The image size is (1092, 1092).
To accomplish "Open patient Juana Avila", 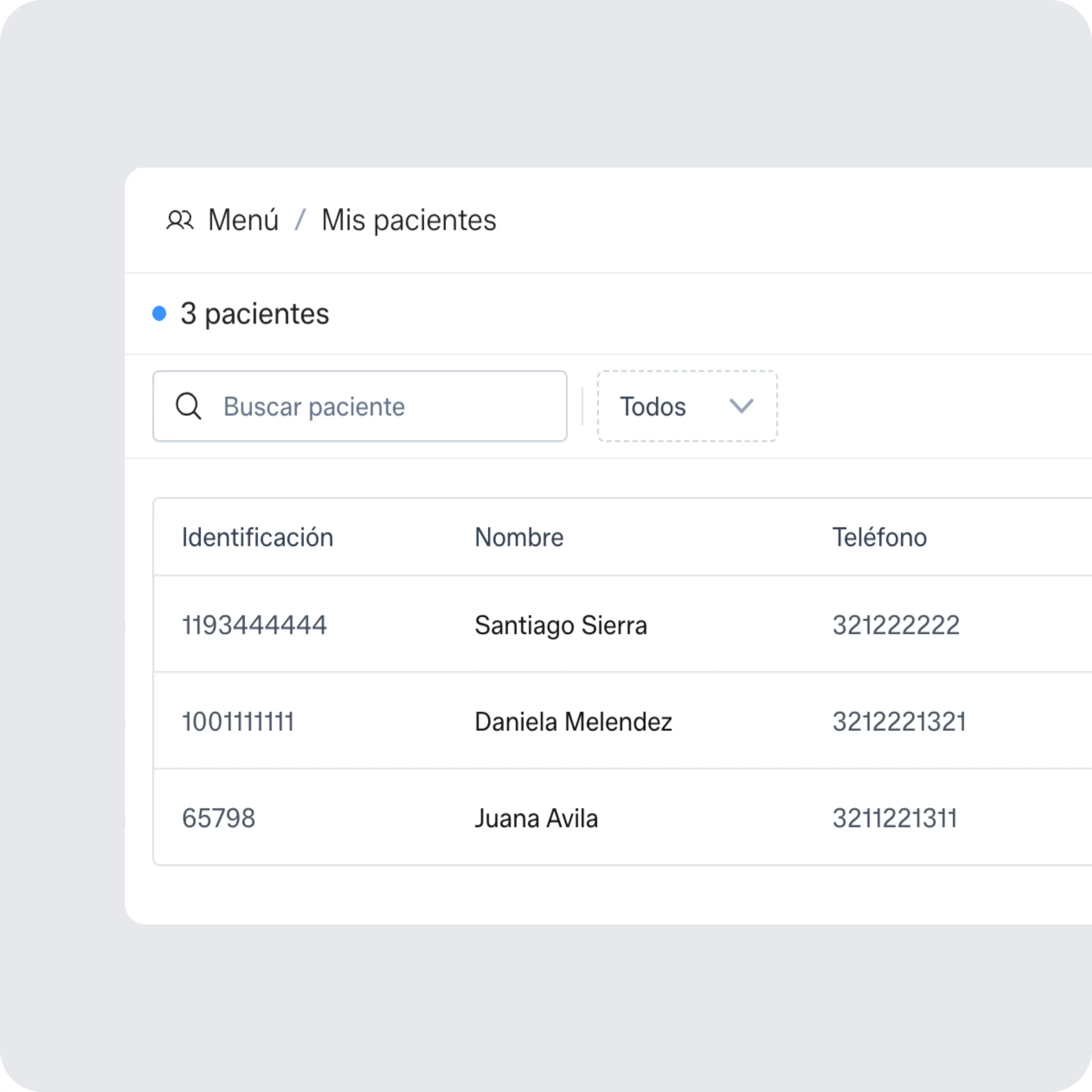I will (x=536, y=818).
